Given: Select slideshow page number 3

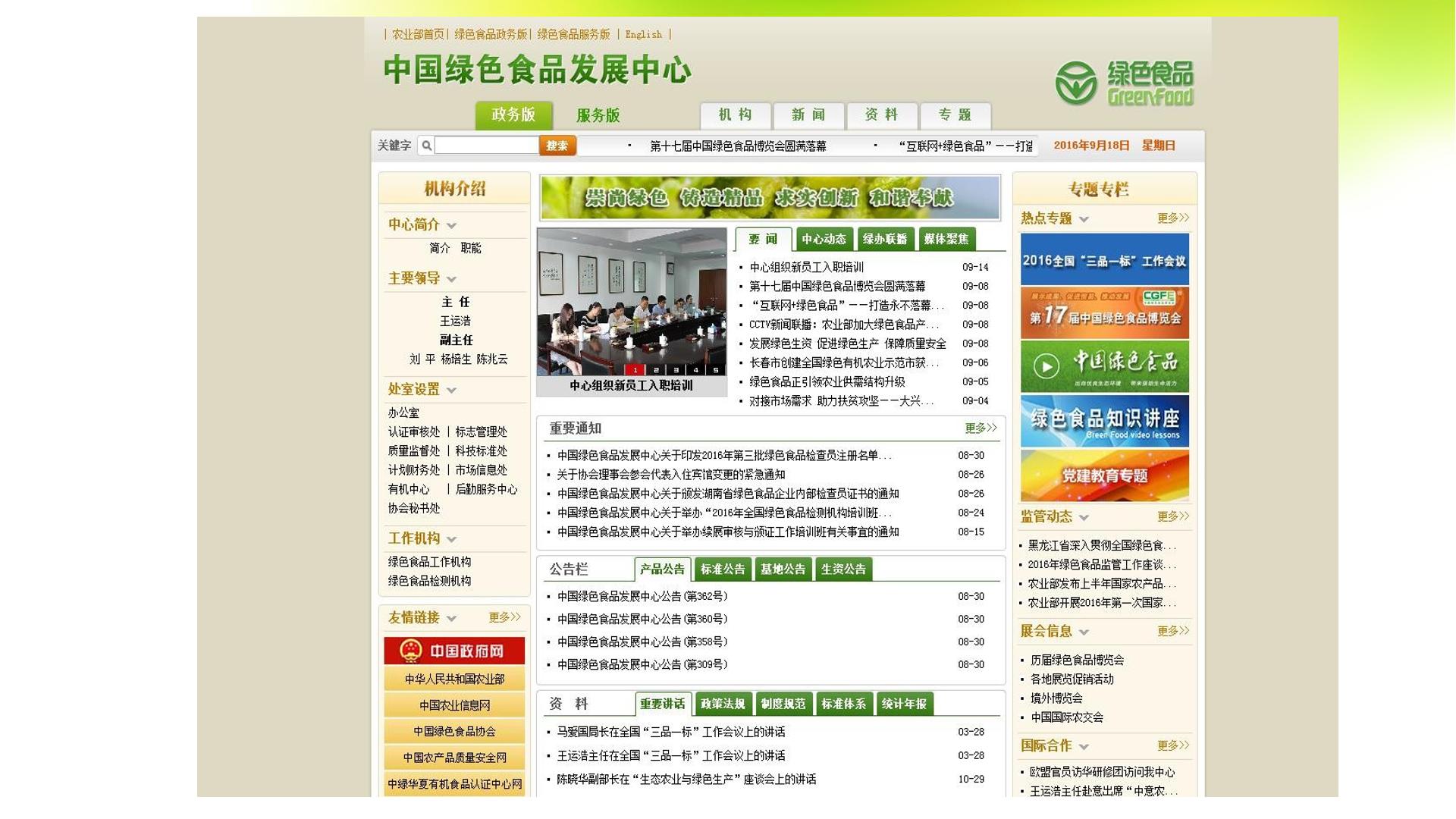Looking at the screenshot, I should pyautogui.click(x=676, y=370).
